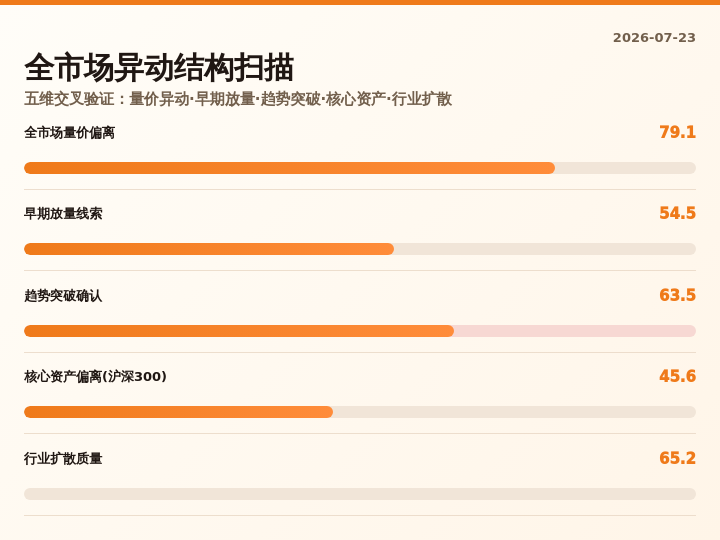Click the 全市场异动结构扫描 title heading
This screenshot has height=540, width=720.
pos(159,68)
